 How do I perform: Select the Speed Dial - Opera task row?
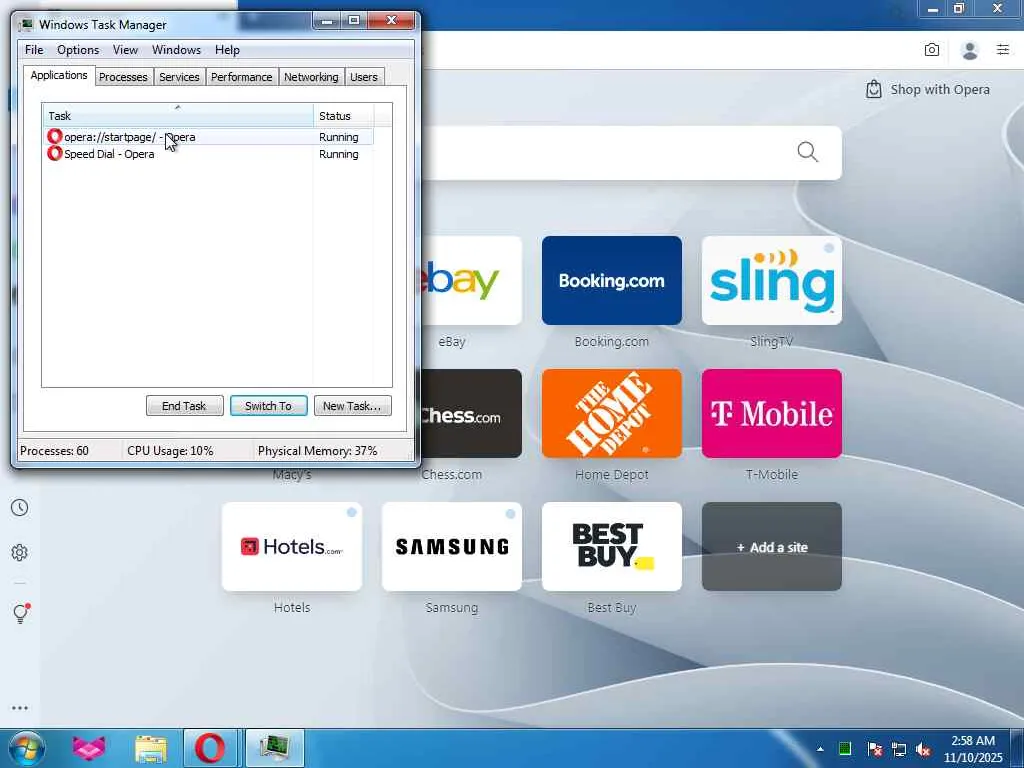pos(208,153)
